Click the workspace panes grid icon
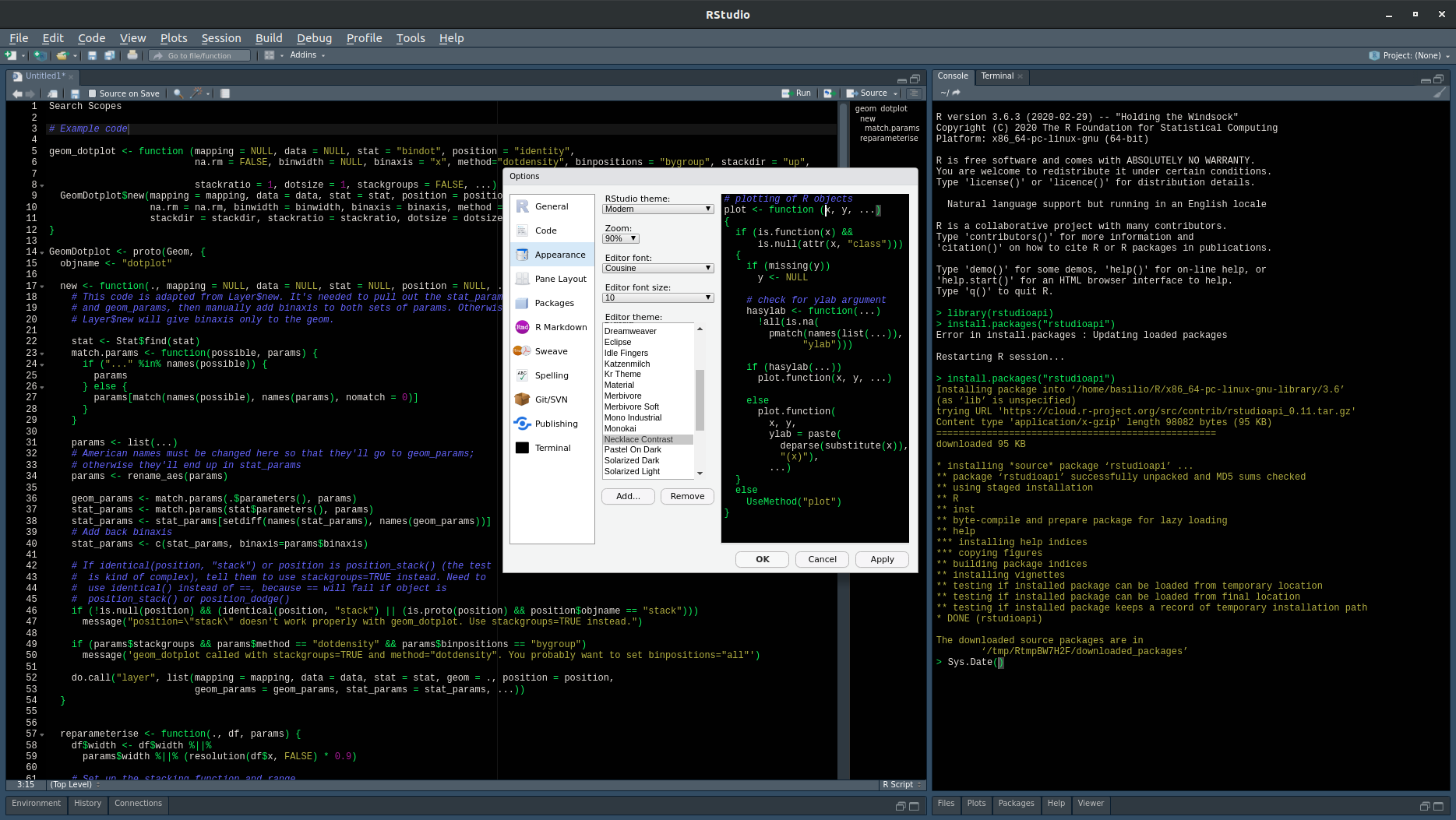Screen dimensions: 1456x820 [x=270, y=55]
